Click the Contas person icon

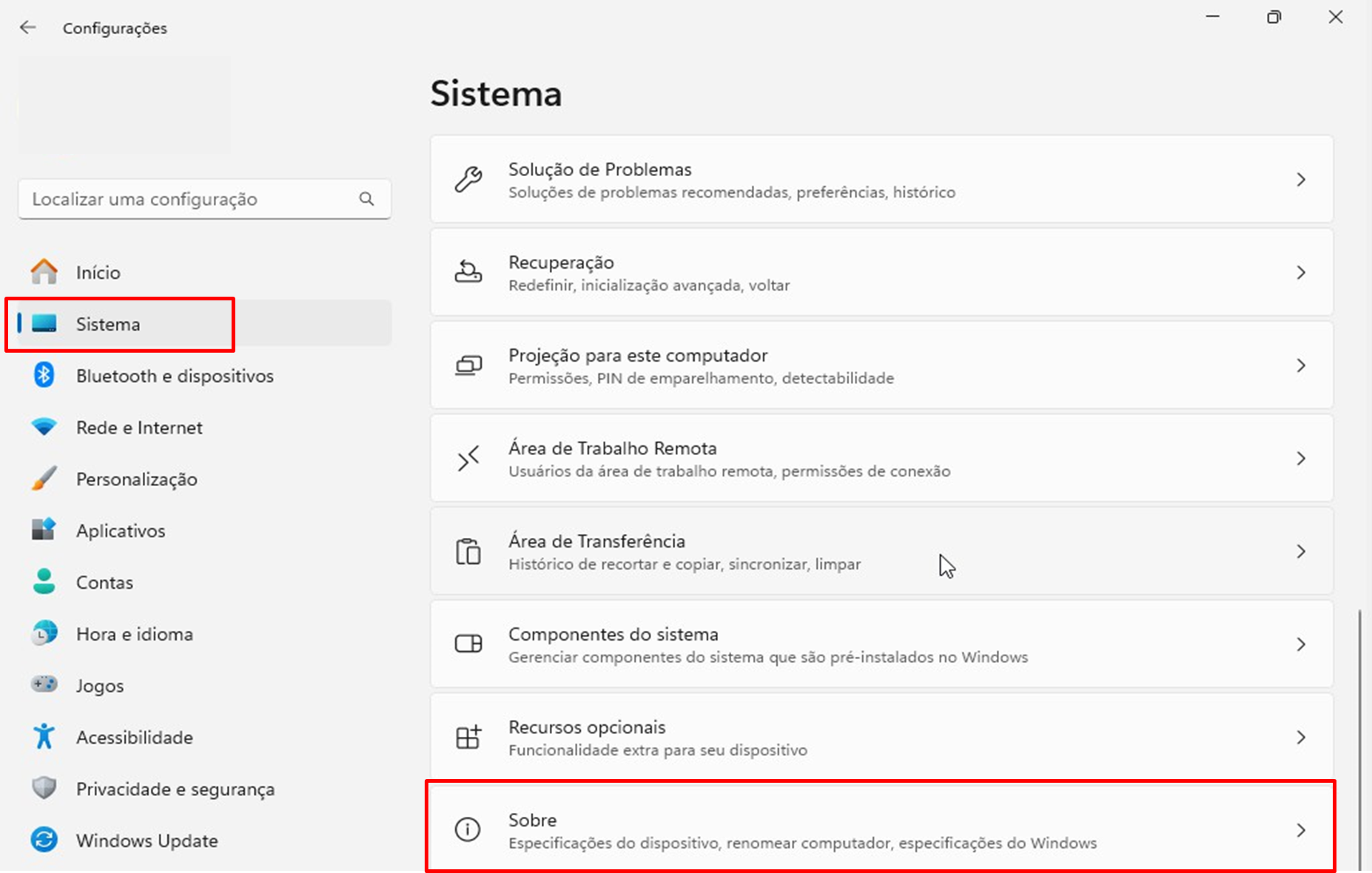(44, 582)
